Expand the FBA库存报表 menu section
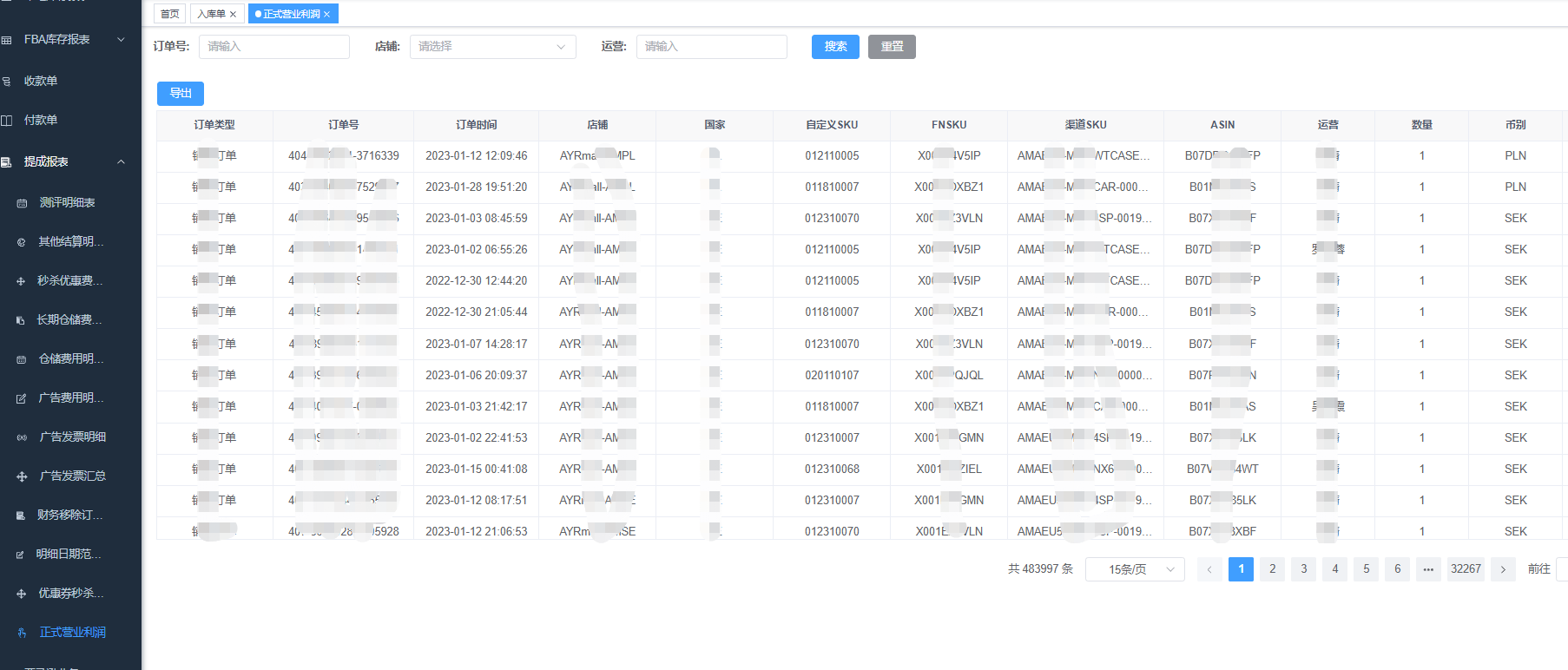Screen dimensions: 1568x670 (121, 40)
